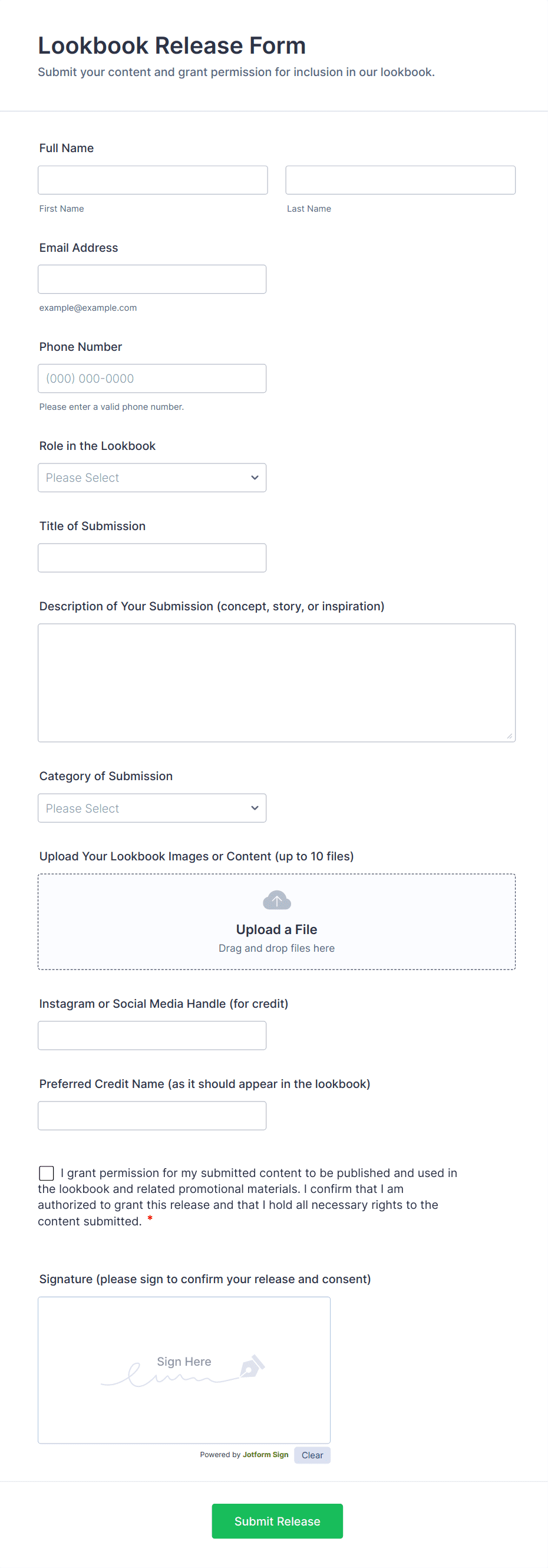Click the First Name input field
The height and width of the screenshot is (1568, 548).
(x=152, y=180)
